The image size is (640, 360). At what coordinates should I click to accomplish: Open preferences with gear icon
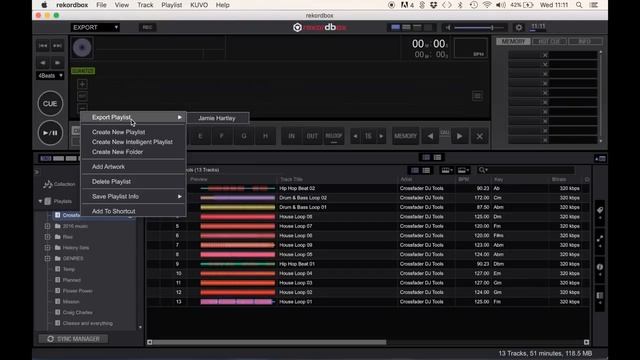[x=519, y=27]
